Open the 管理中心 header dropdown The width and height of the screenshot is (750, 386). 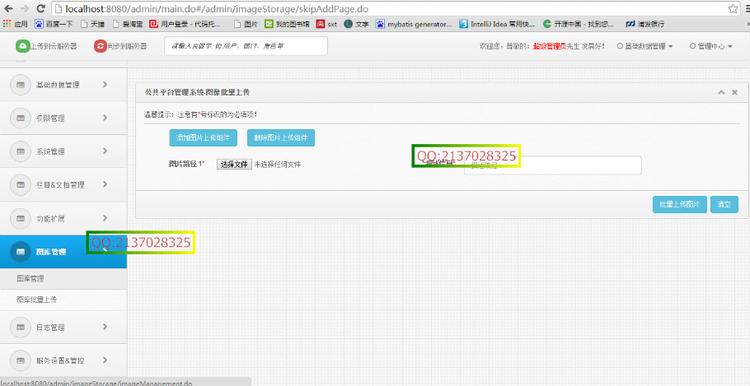pos(711,46)
